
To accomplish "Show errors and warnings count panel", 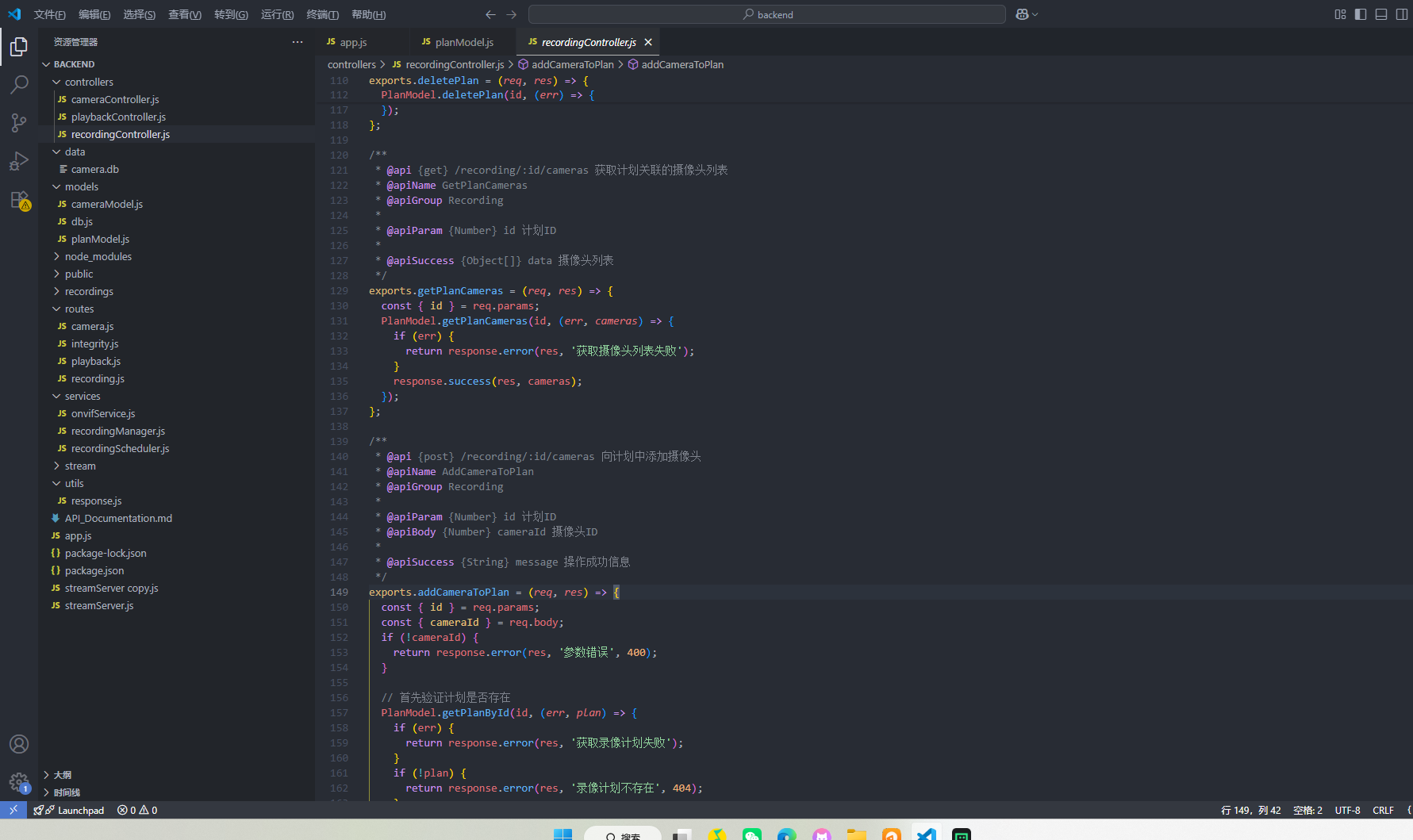I will 137,810.
